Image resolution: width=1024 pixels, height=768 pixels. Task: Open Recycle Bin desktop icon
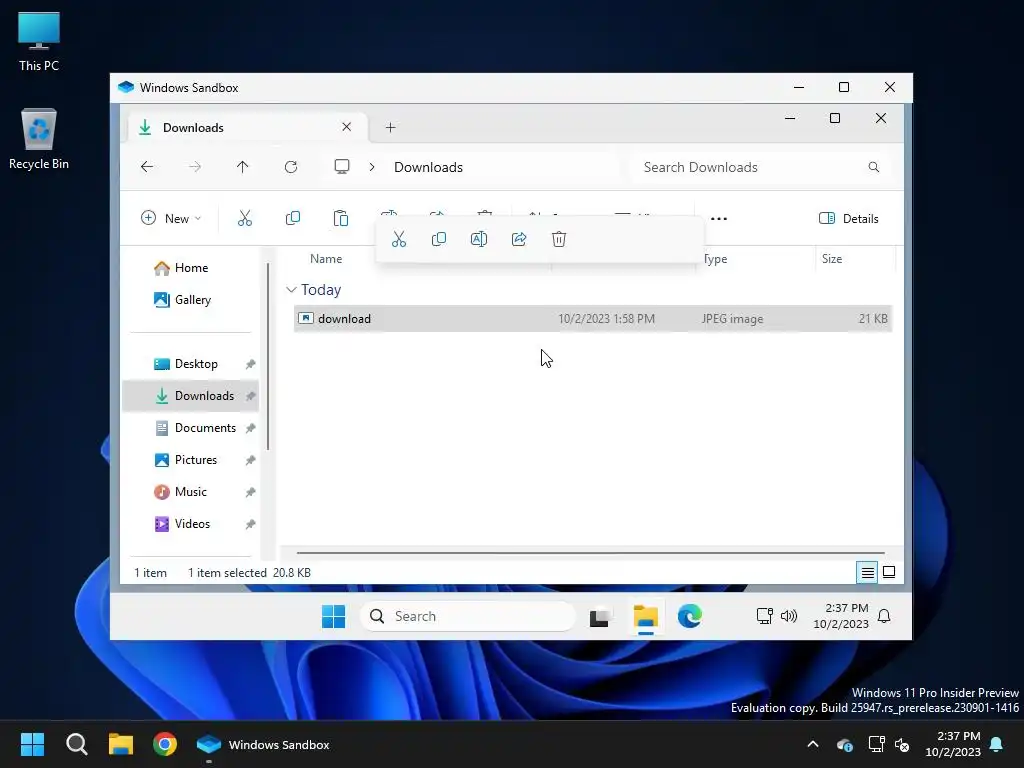[39, 139]
